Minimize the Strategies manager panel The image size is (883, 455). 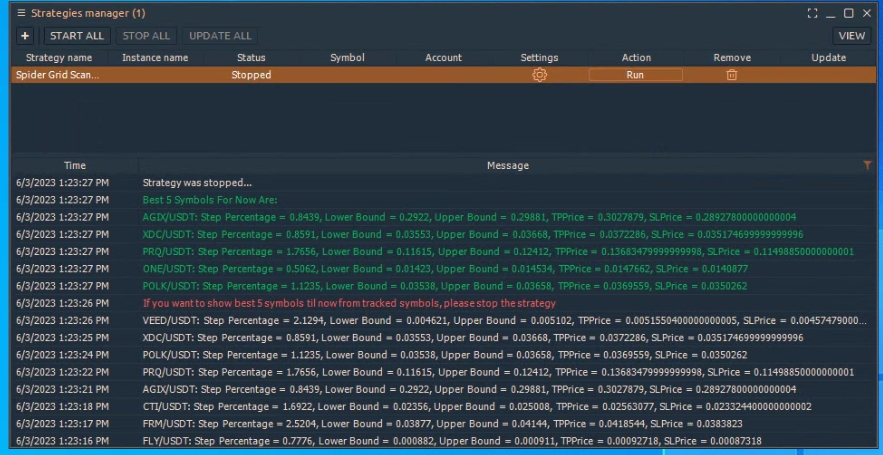point(831,13)
